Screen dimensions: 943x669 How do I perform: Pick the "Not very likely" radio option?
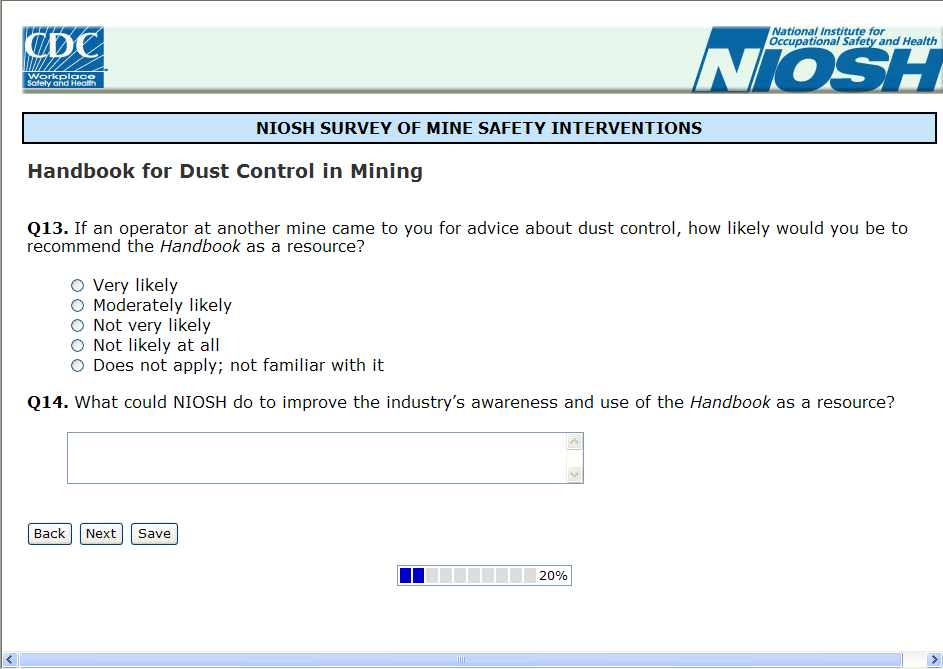pos(78,326)
